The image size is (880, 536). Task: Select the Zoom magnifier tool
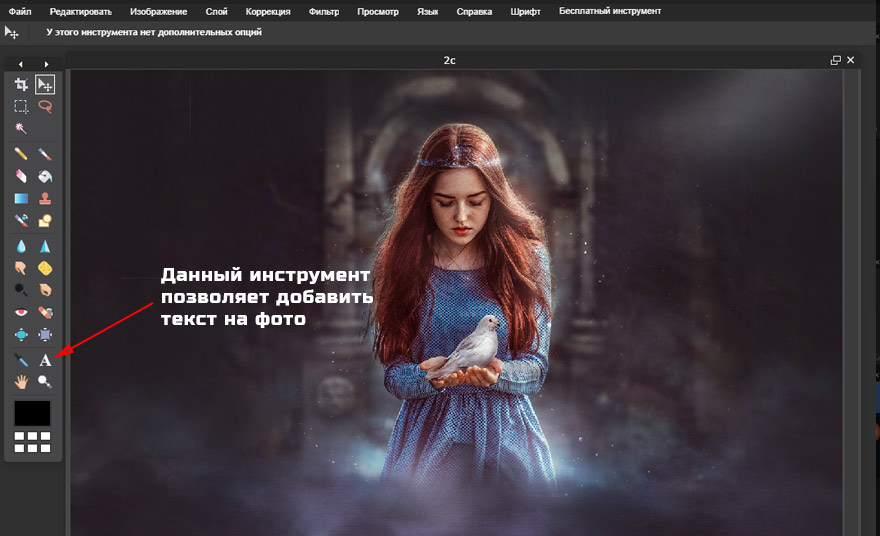45,382
